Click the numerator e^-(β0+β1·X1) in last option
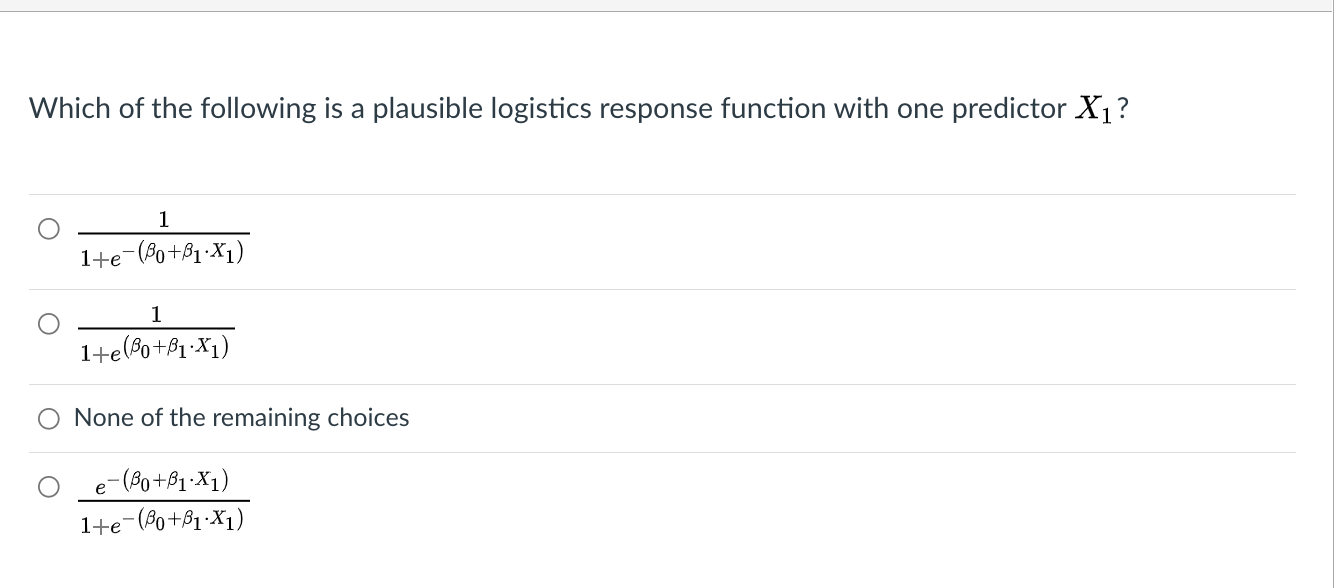Screen dimensions: 1338x588 pyautogui.click(x=162, y=480)
